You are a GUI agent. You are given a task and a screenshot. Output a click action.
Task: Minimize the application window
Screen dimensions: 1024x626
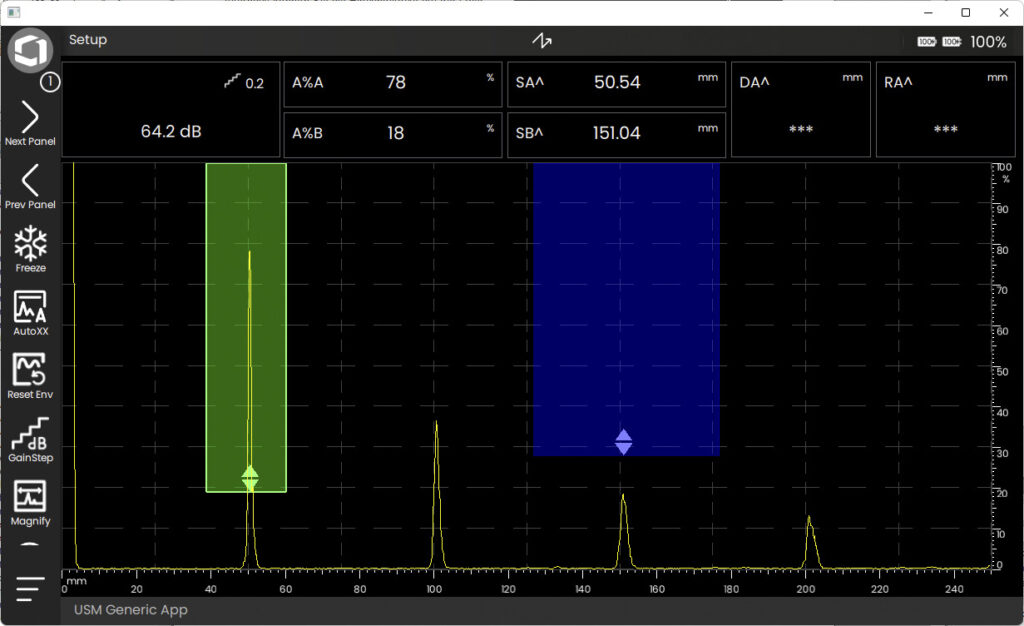[928, 12]
